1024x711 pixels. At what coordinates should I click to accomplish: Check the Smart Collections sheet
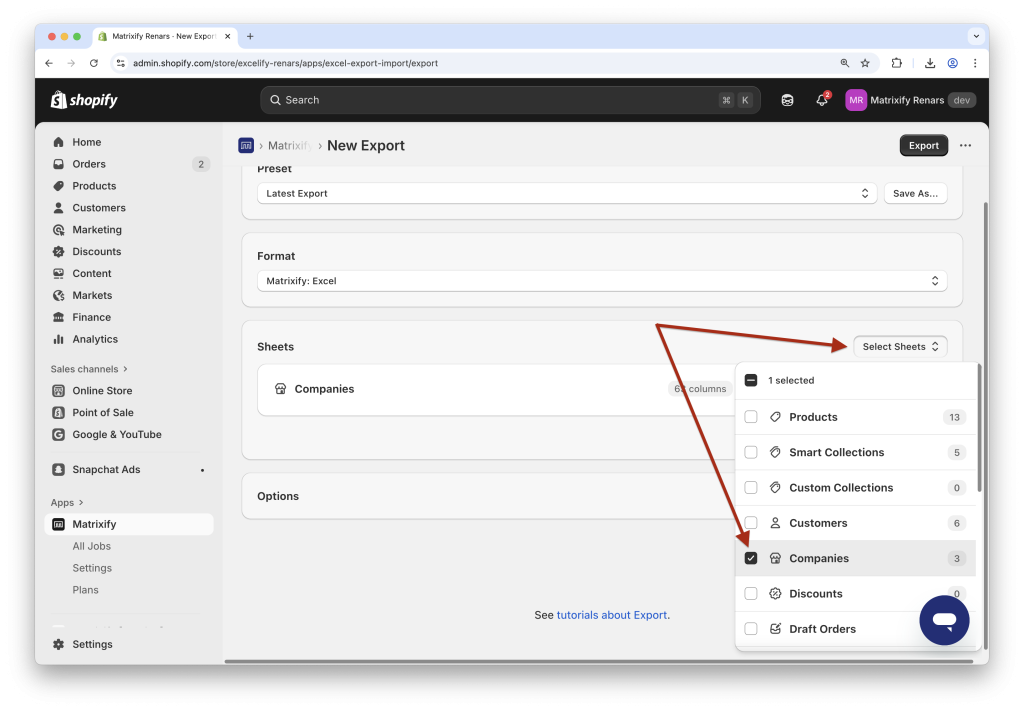tap(751, 452)
